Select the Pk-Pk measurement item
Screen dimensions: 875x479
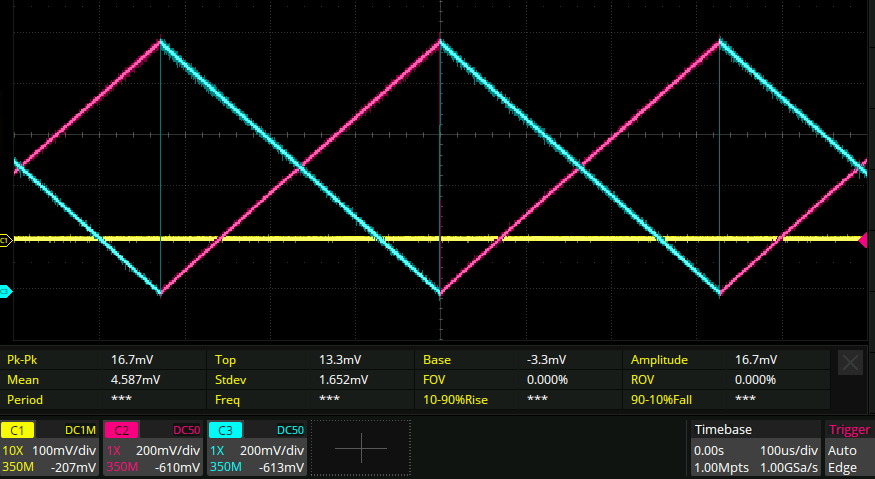(24, 360)
